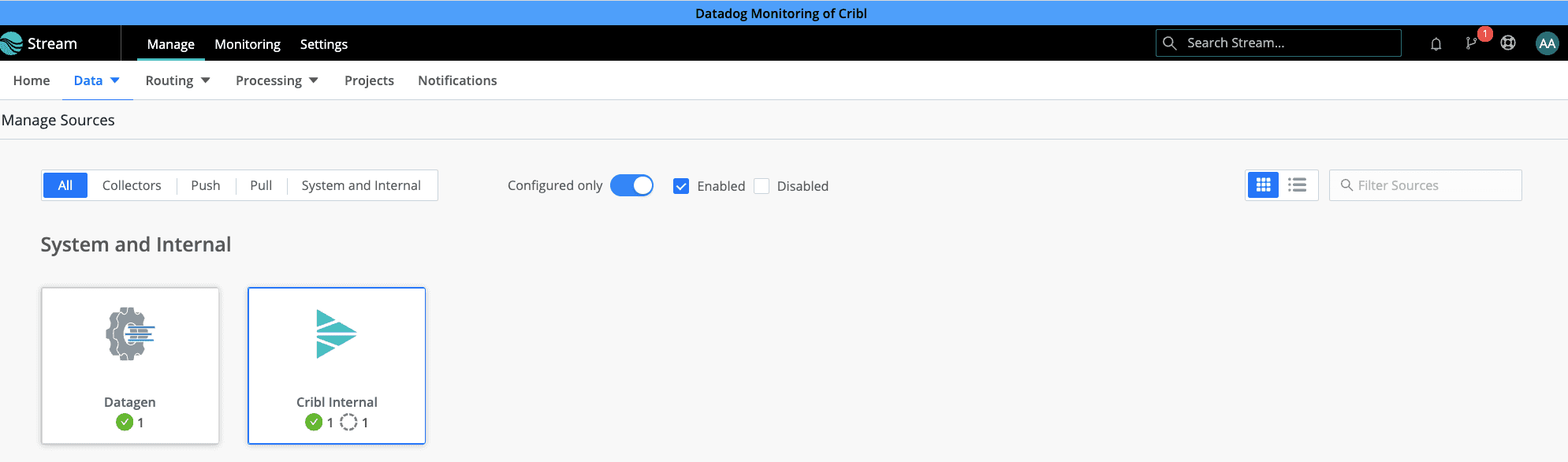Toggle the Configured only switch
This screenshot has width=1568, height=462.
pos(631,185)
